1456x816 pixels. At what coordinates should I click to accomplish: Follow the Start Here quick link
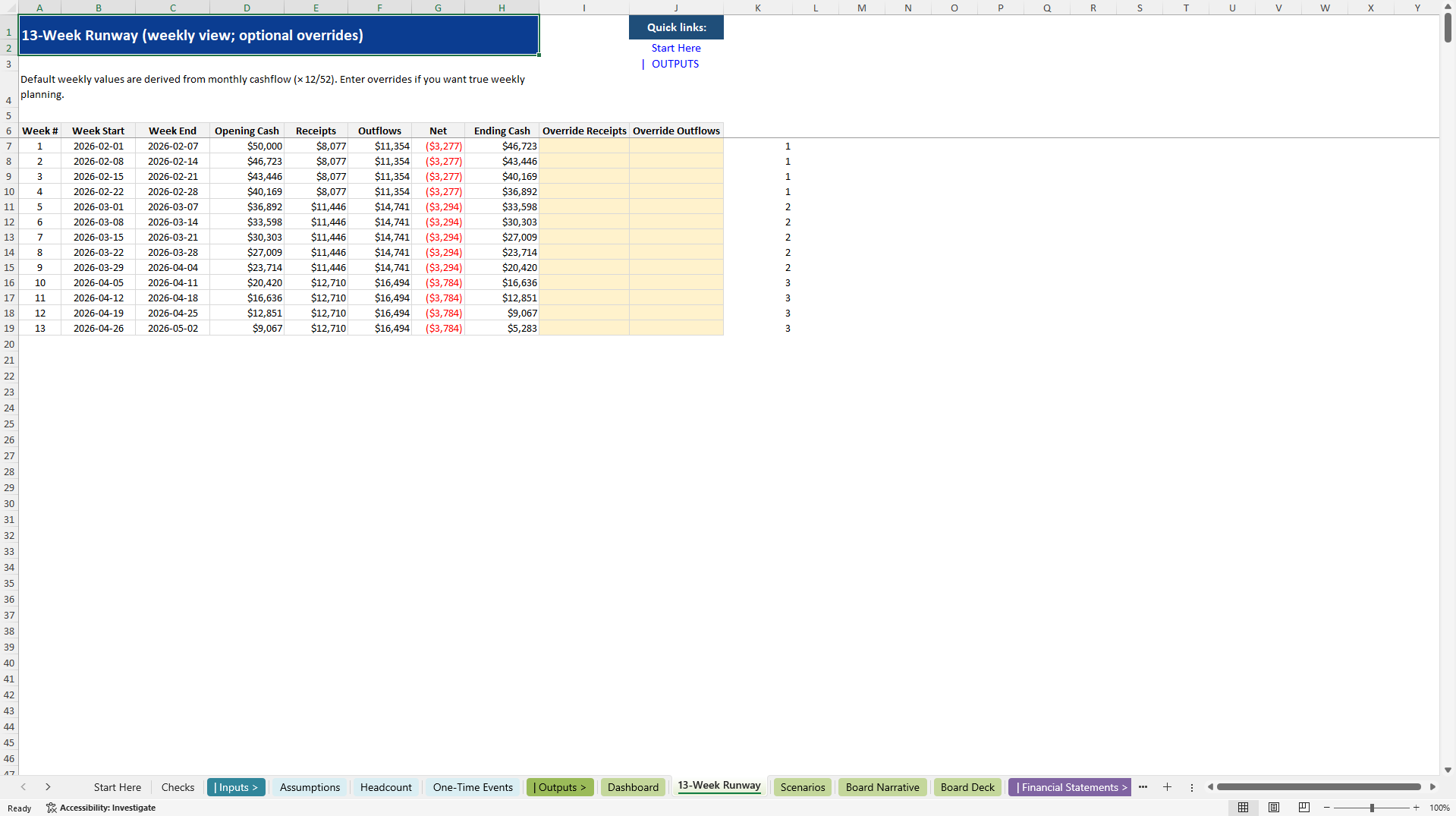(676, 48)
